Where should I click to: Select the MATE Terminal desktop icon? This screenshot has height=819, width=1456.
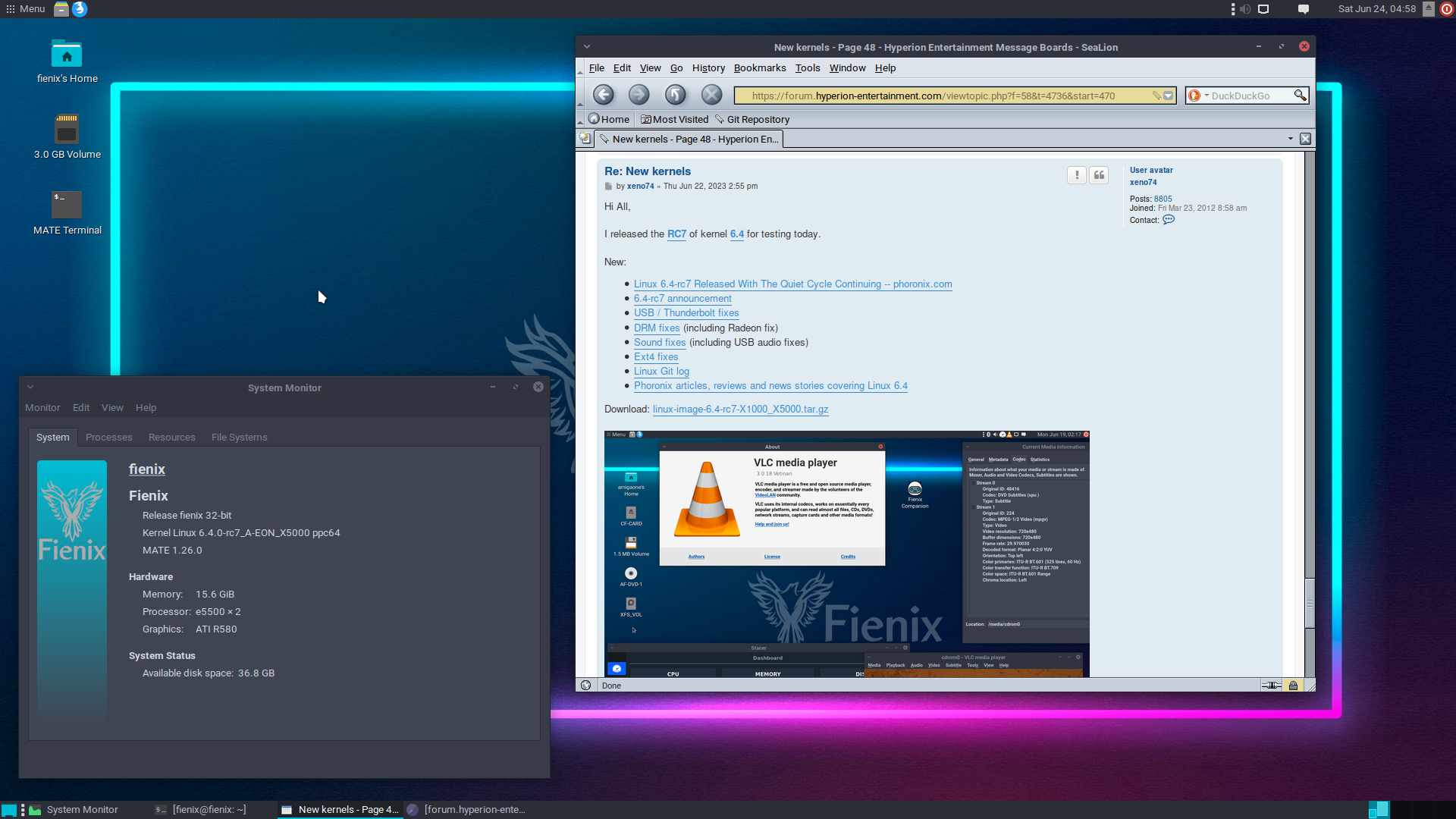67,205
